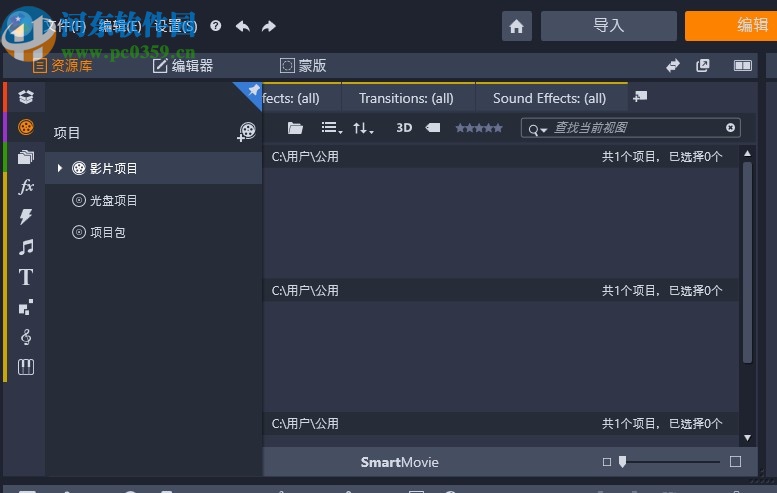This screenshot has width=777, height=493.
Task: Toggle the dual preview layout icon
Action: tap(742, 65)
